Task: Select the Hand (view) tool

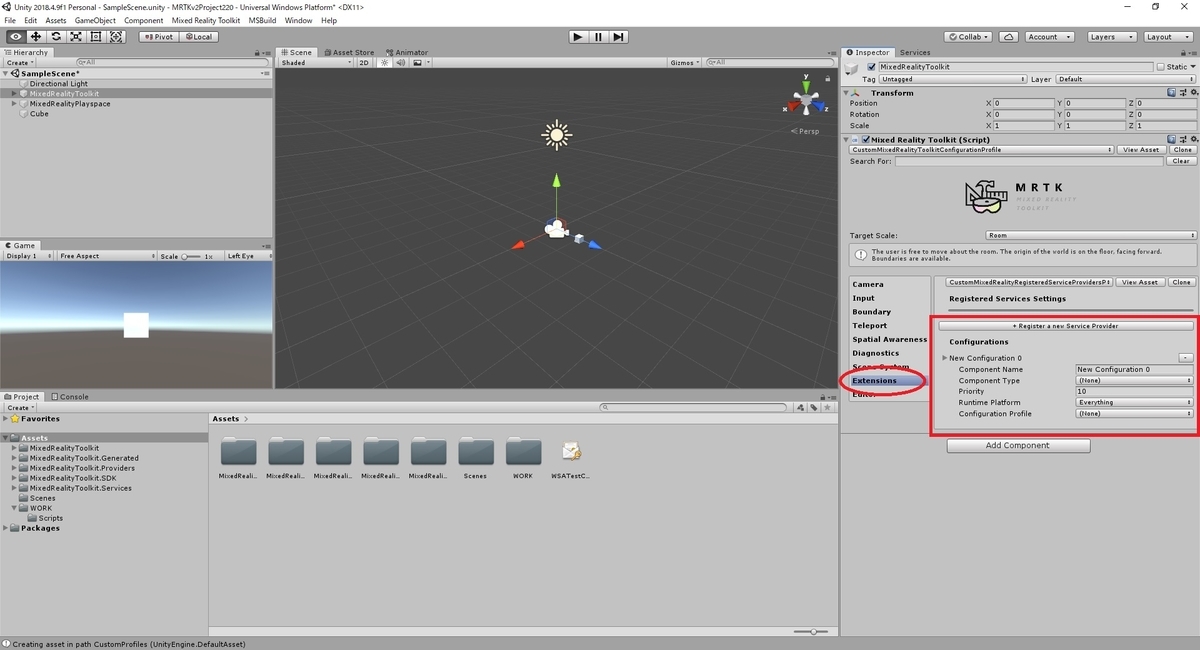Action: [15, 37]
